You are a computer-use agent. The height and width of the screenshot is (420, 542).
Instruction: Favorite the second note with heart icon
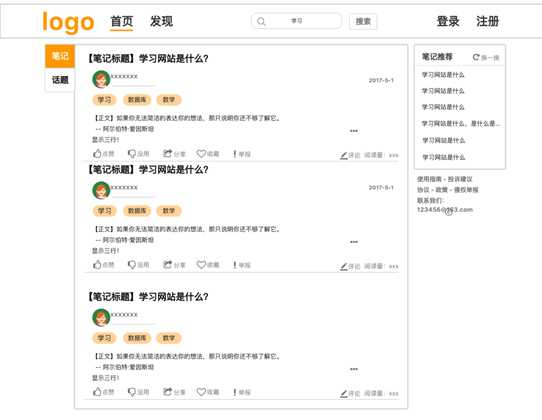(201, 265)
